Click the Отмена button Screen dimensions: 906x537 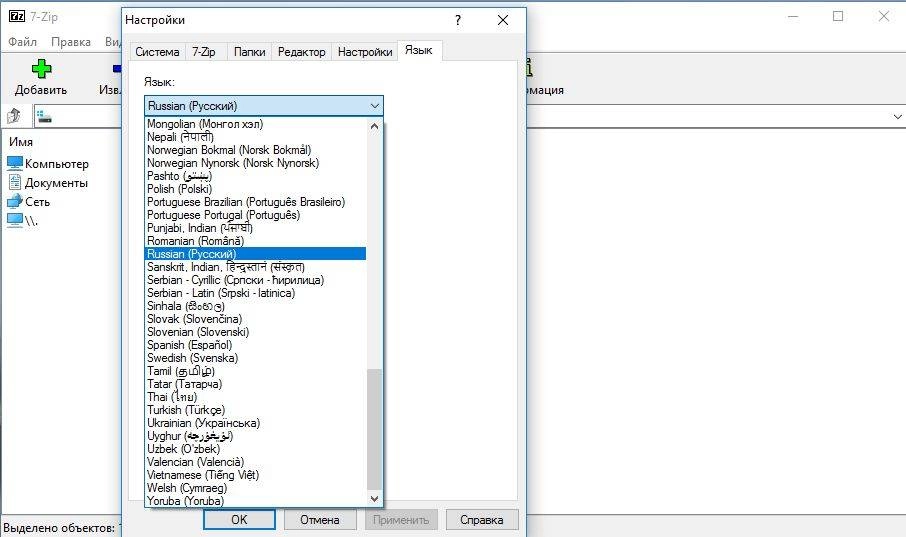pyautogui.click(x=320, y=520)
